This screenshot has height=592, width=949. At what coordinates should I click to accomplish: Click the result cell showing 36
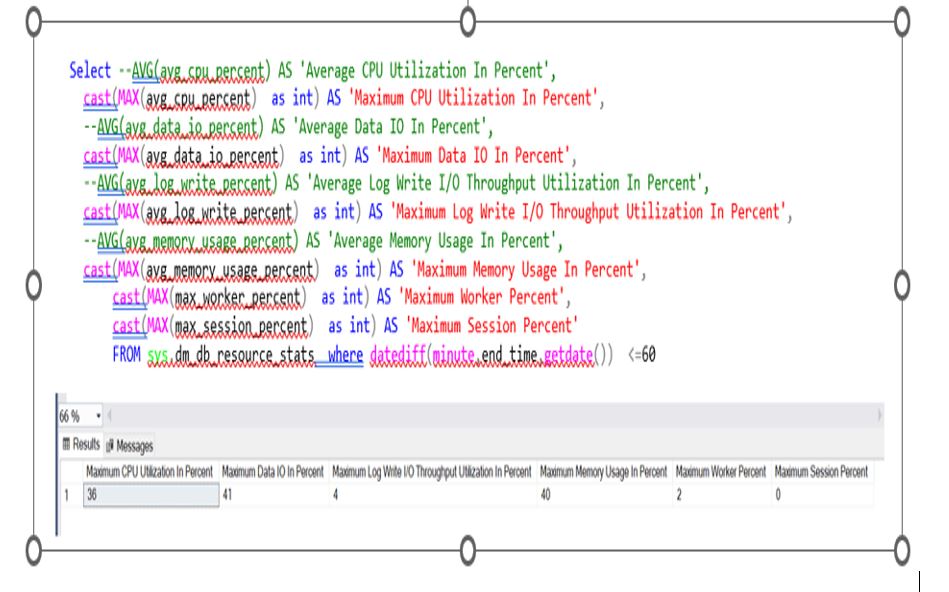click(151, 495)
